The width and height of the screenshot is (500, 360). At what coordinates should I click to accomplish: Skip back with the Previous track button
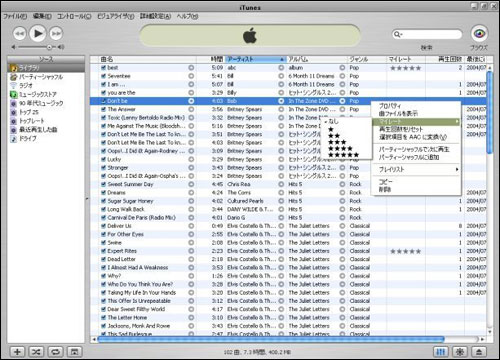point(19,34)
